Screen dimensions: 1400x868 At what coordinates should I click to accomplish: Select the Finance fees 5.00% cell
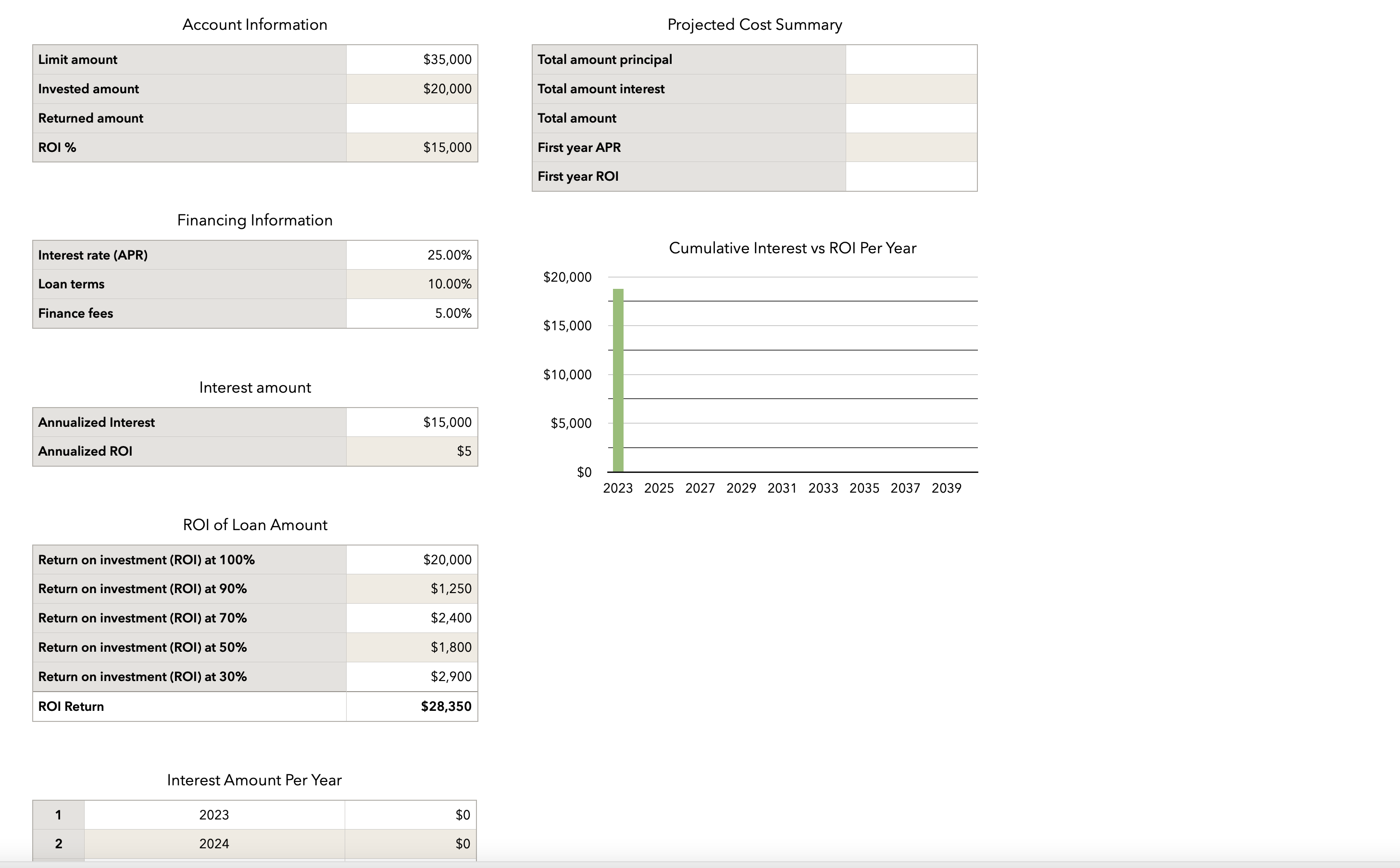pyautogui.click(x=411, y=313)
